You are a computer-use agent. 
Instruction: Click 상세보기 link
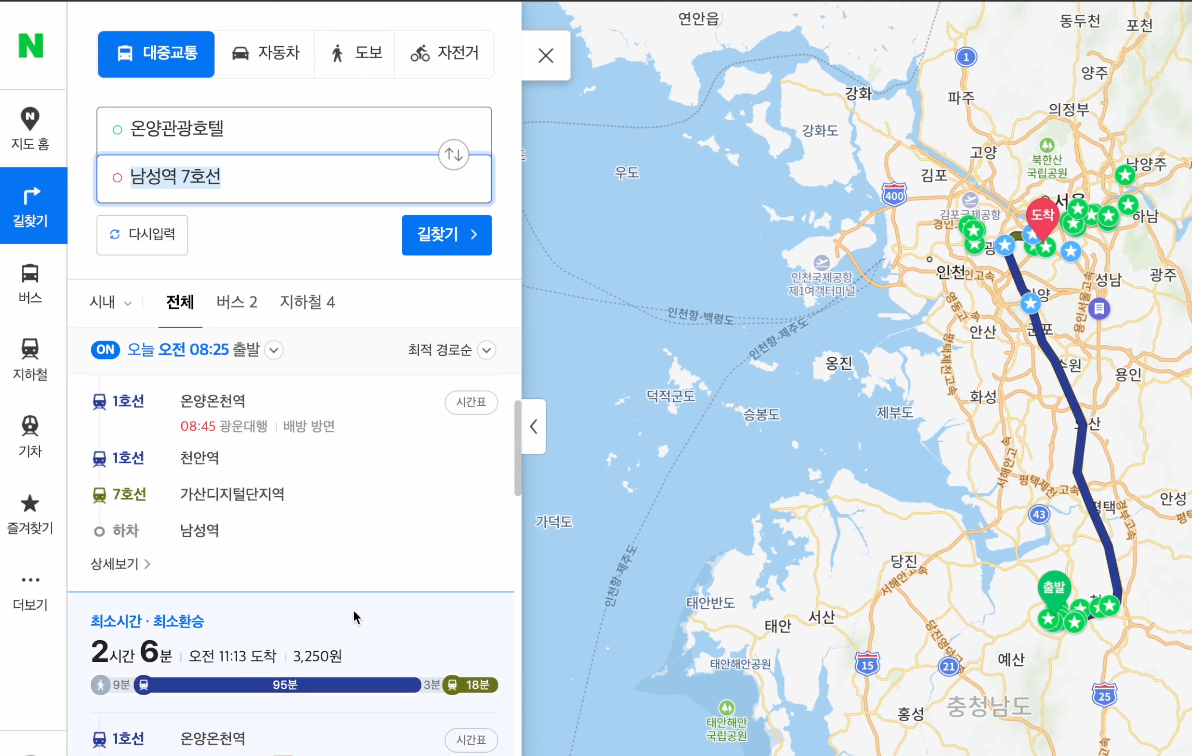coord(120,564)
